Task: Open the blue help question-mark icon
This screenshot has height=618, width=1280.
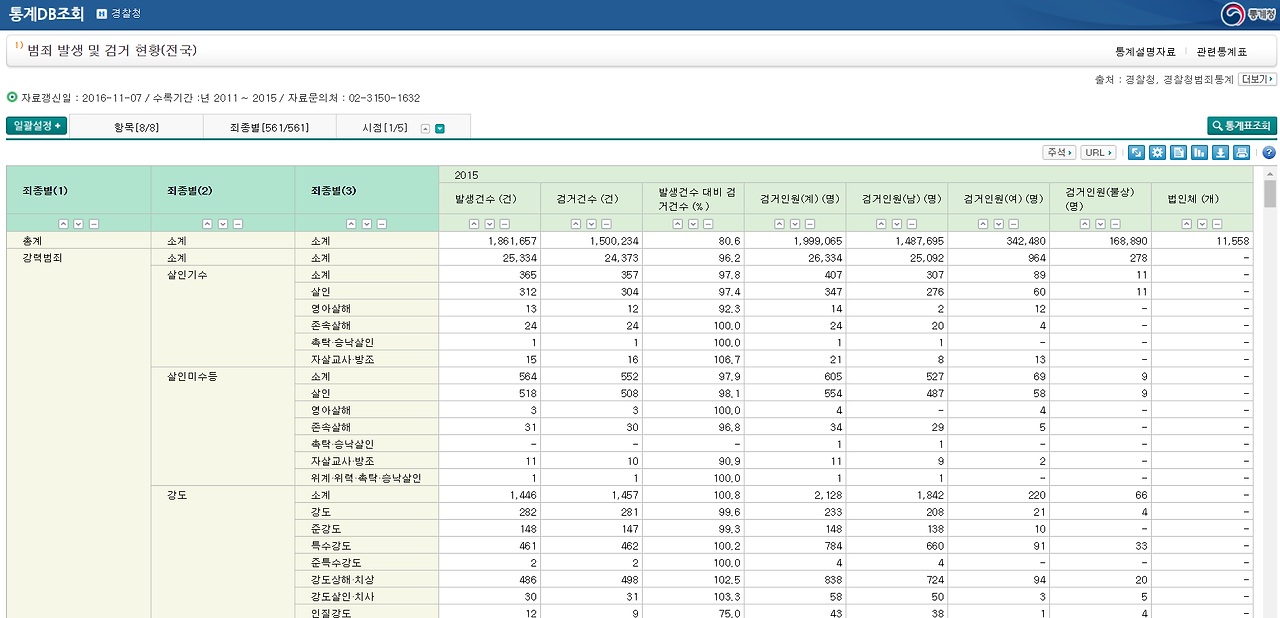Action: (1269, 153)
